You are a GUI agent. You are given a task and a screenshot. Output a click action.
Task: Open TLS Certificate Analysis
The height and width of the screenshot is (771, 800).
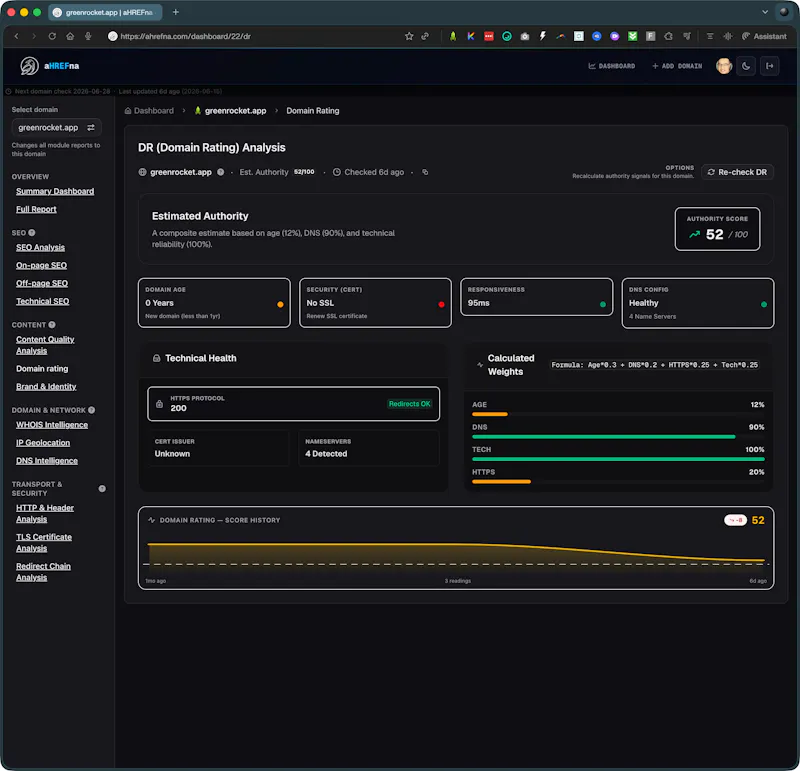[x=44, y=542]
